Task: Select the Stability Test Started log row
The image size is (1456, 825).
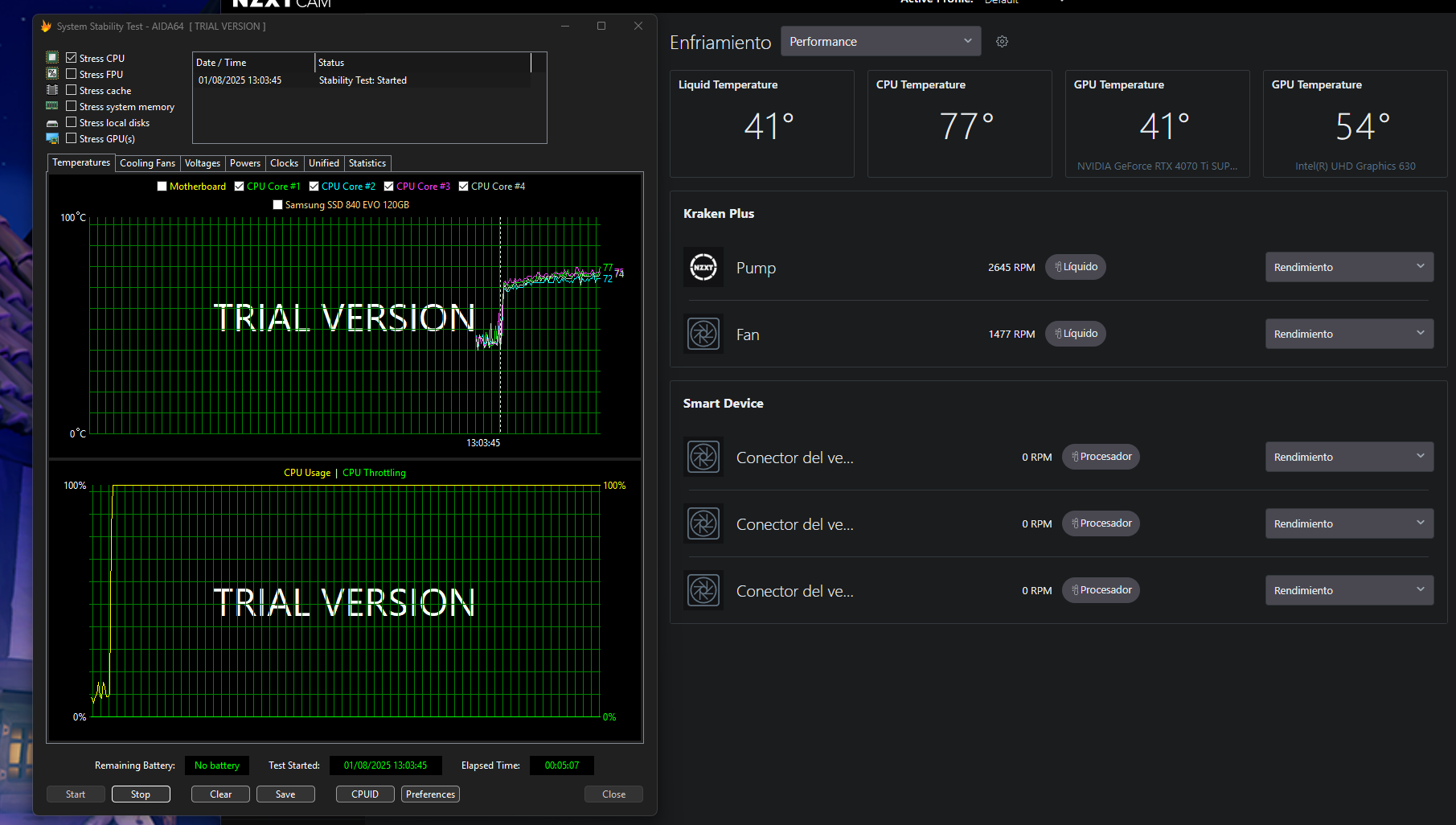Action: 362,80
